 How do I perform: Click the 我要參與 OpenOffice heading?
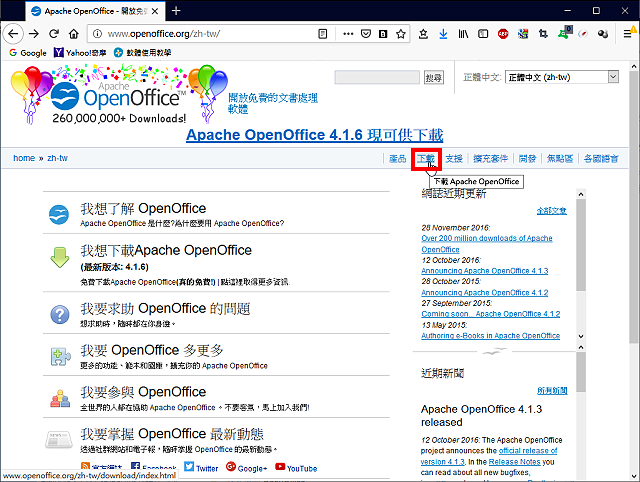tap(143, 392)
